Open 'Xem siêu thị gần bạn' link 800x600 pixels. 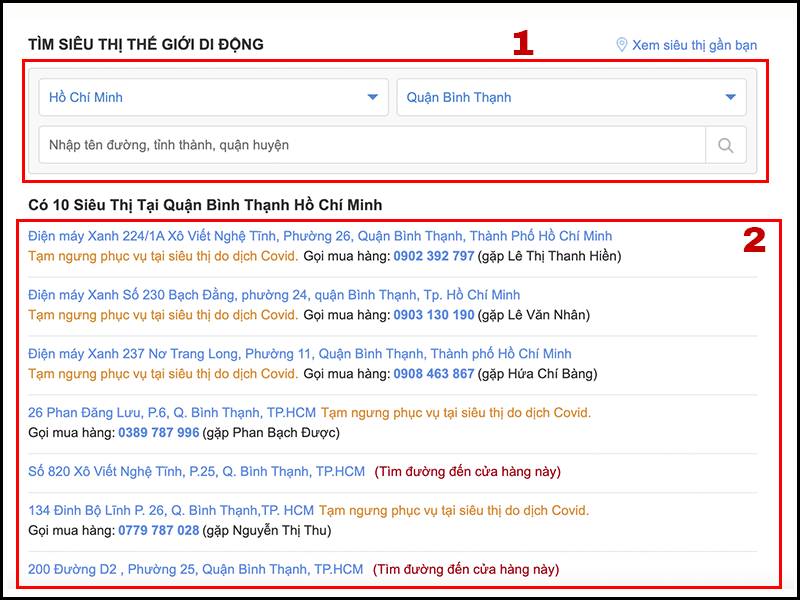click(x=694, y=45)
